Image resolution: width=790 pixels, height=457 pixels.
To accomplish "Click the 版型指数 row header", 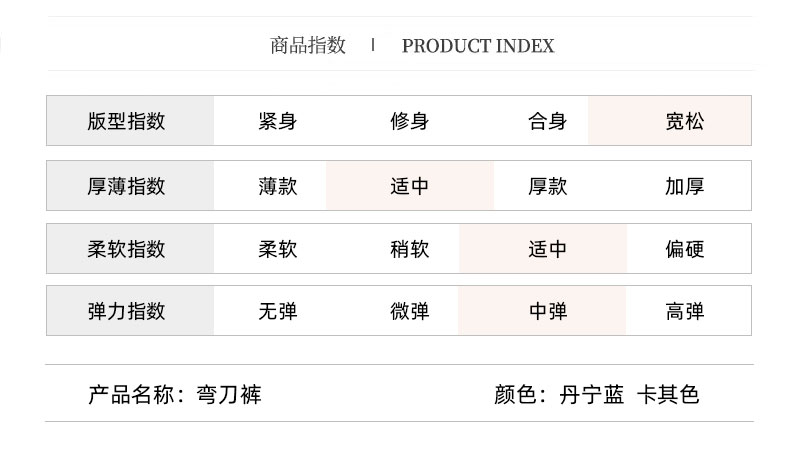I will tap(126, 122).
